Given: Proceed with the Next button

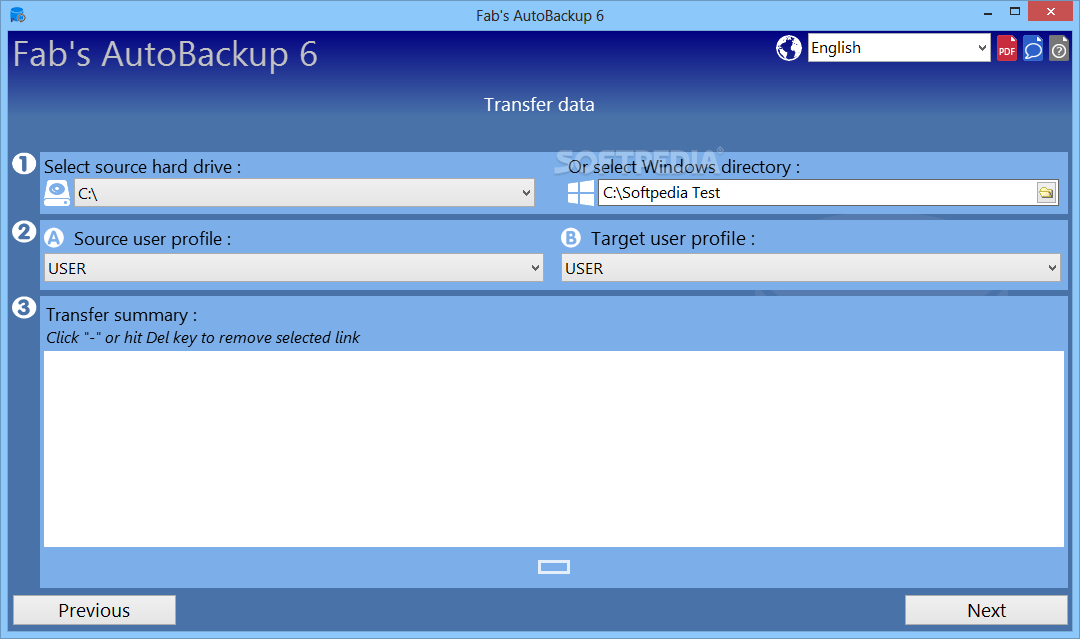Looking at the screenshot, I should tap(986, 610).
